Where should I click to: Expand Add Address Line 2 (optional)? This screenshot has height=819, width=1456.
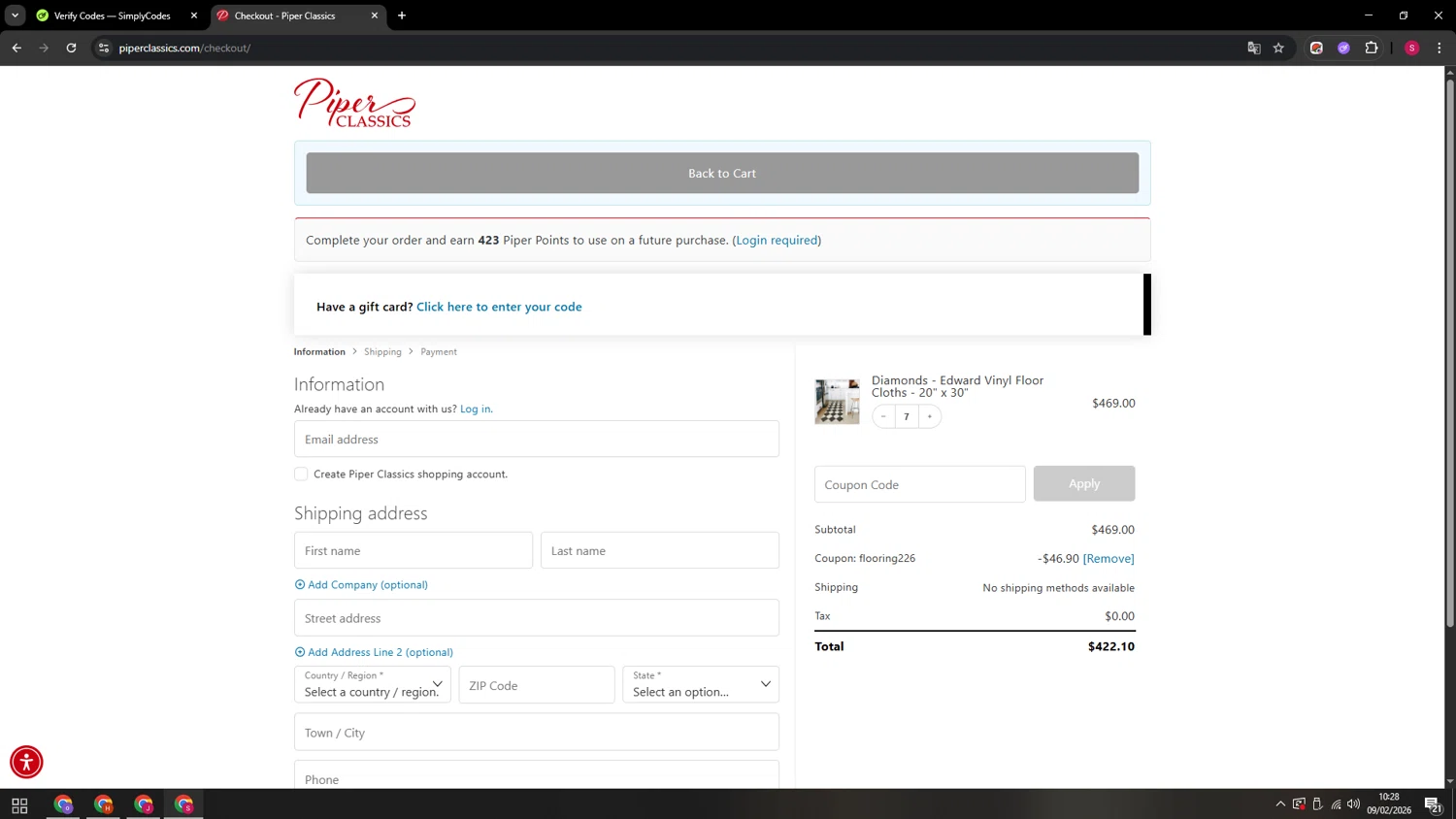pyautogui.click(x=374, y=652)
